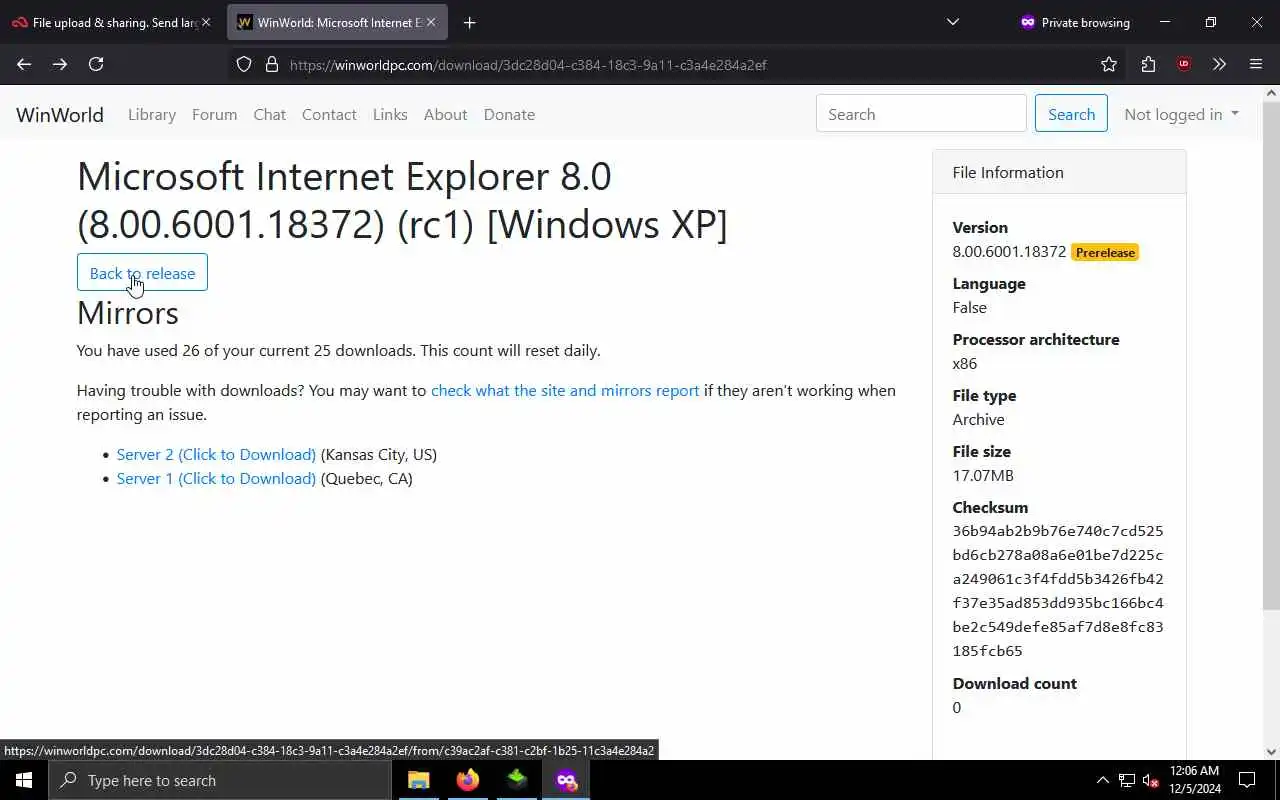This screenshot has height=800, width=1280.
Task: Open the About menu item
Action: coord(445,114)
